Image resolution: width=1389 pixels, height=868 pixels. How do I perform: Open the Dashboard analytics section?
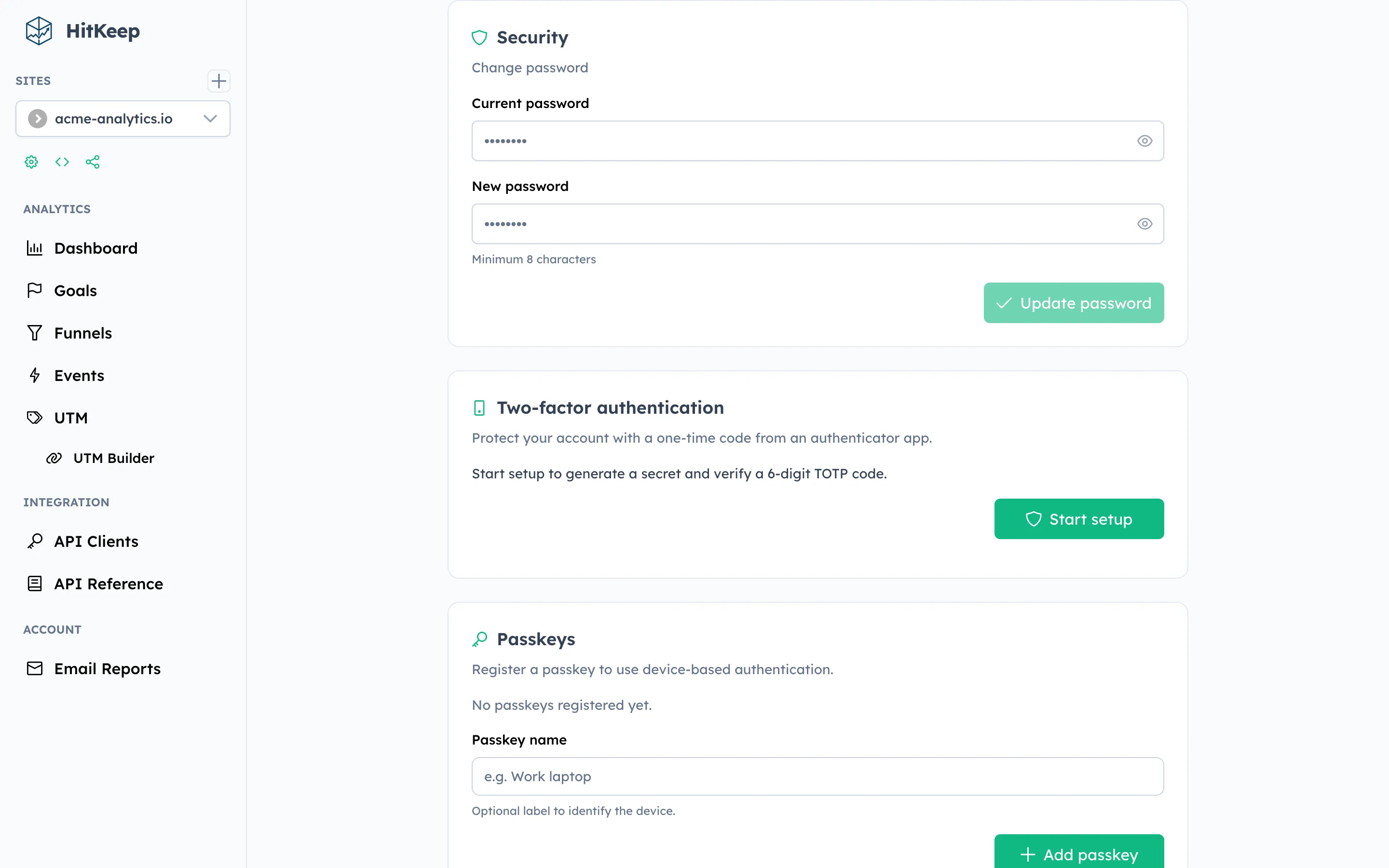(x=95, y=248)
